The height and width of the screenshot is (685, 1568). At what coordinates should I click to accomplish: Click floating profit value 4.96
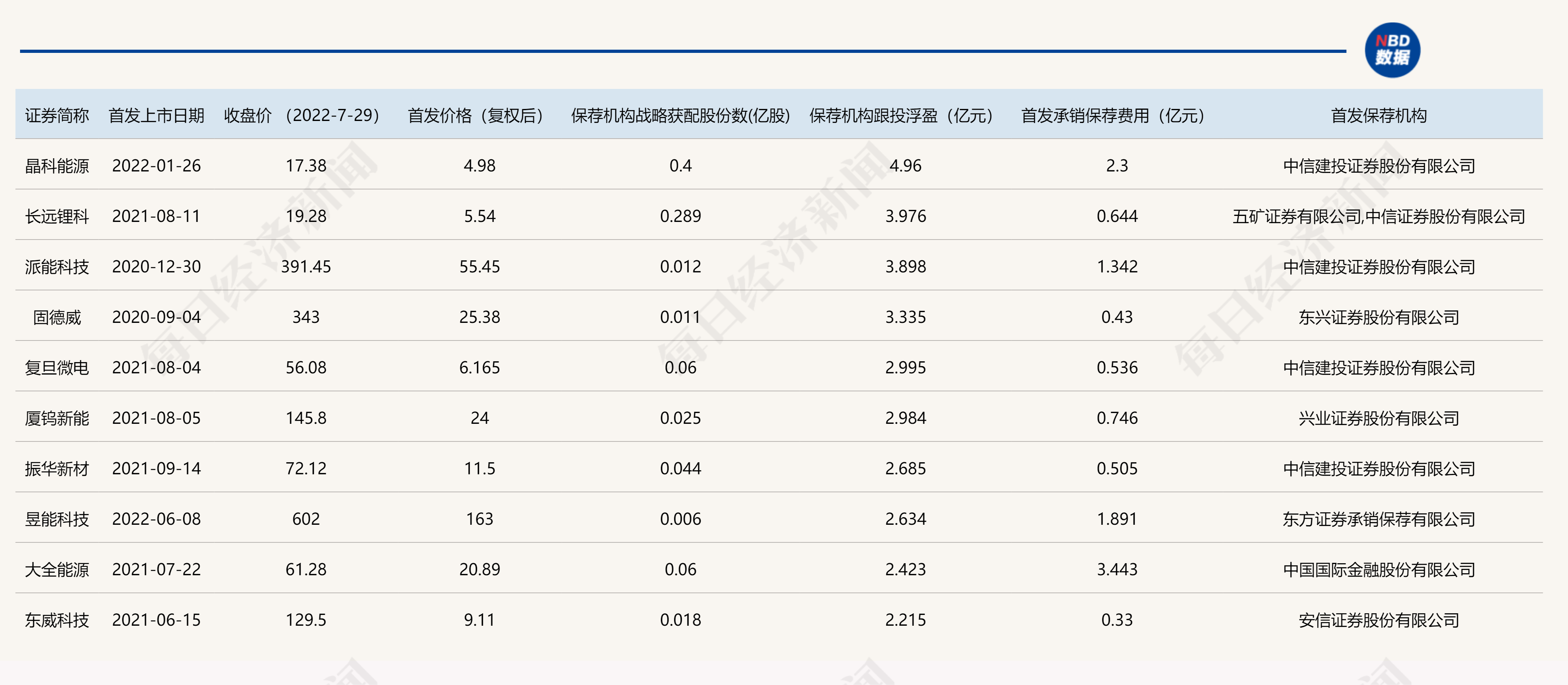click(906, 166)
